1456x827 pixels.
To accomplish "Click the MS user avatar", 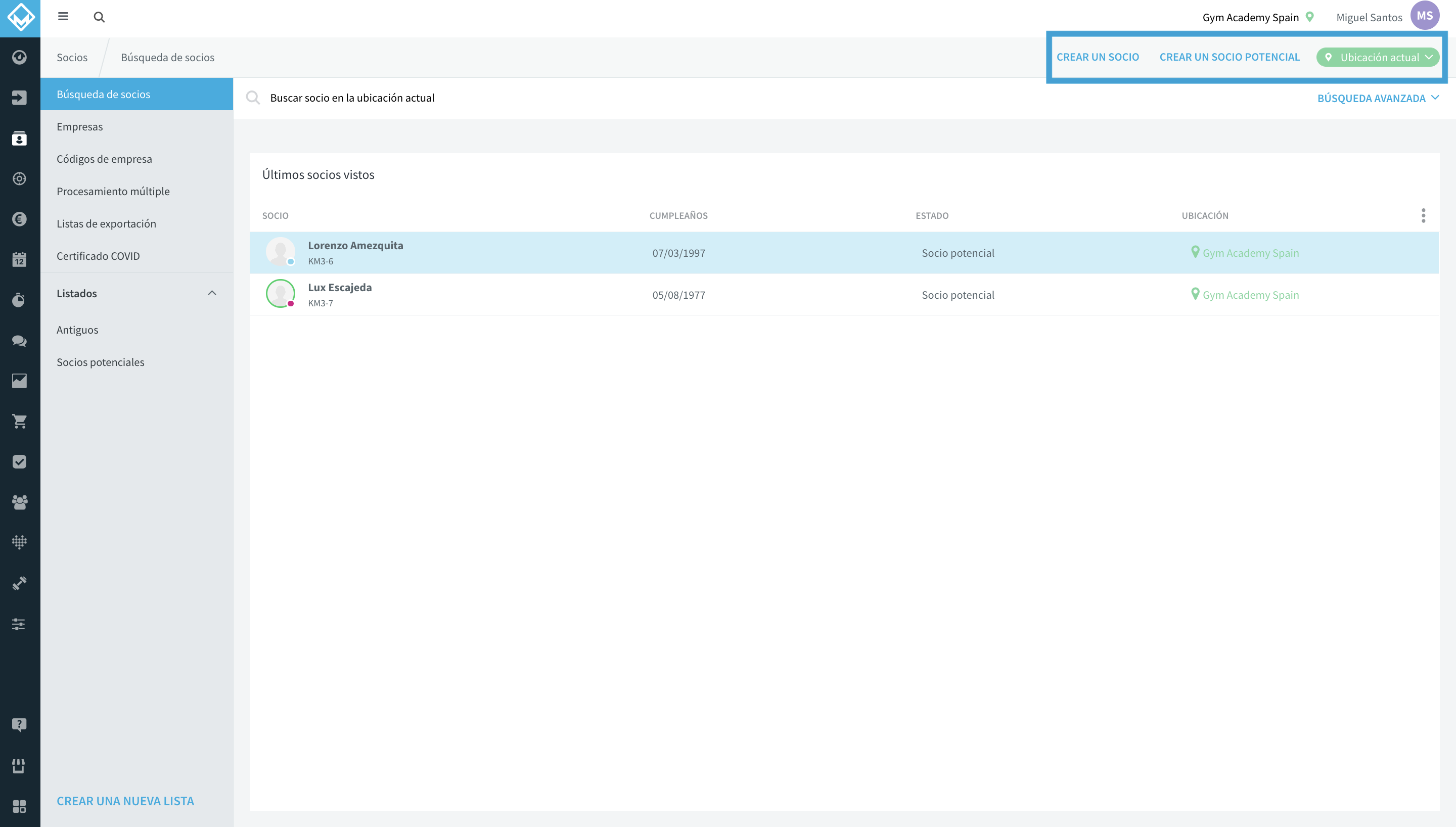I will (1424, 16).
